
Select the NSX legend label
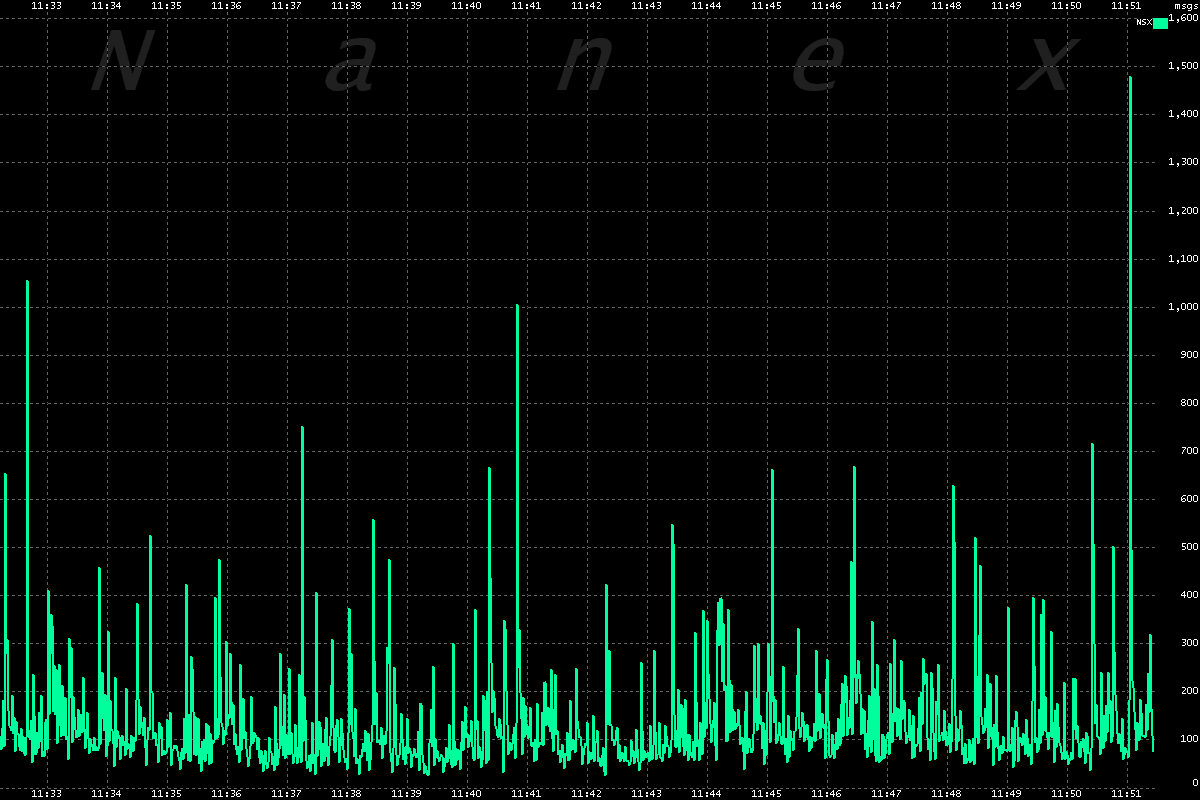coord(1143,22)
